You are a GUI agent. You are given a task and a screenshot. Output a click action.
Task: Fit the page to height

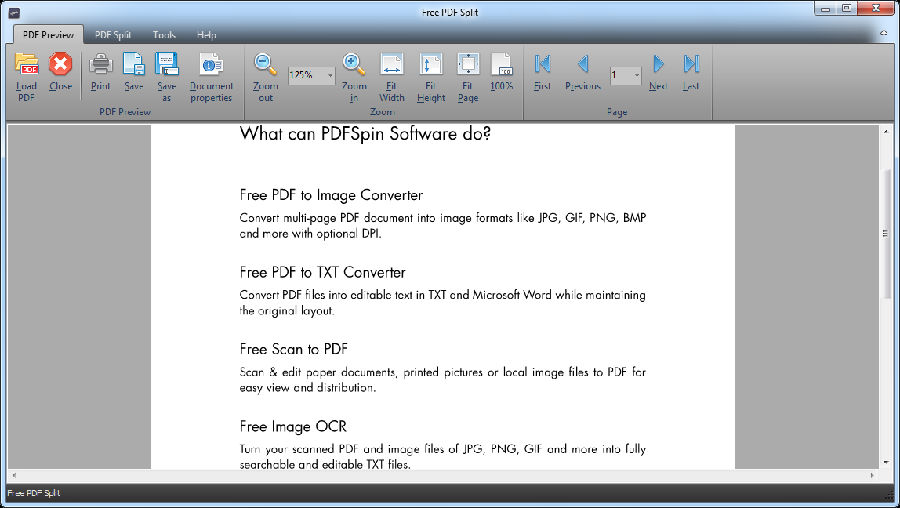(431, 65)
